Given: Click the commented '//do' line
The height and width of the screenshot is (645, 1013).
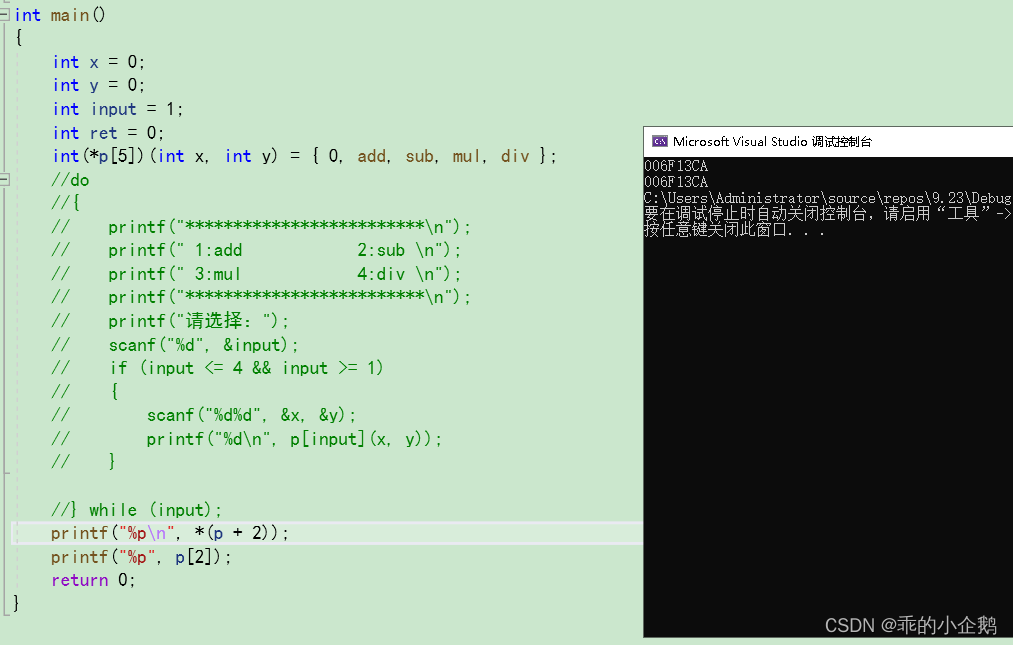Looking at the screenshot, I should 70,180.
